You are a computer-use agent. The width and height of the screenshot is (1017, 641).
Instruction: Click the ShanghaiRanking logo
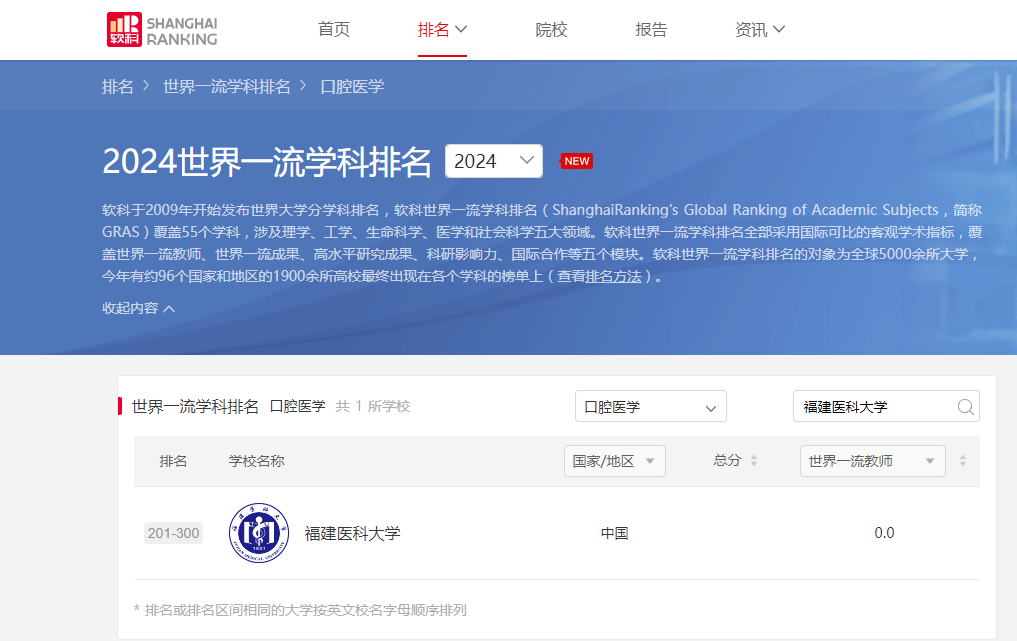[162, 29]
